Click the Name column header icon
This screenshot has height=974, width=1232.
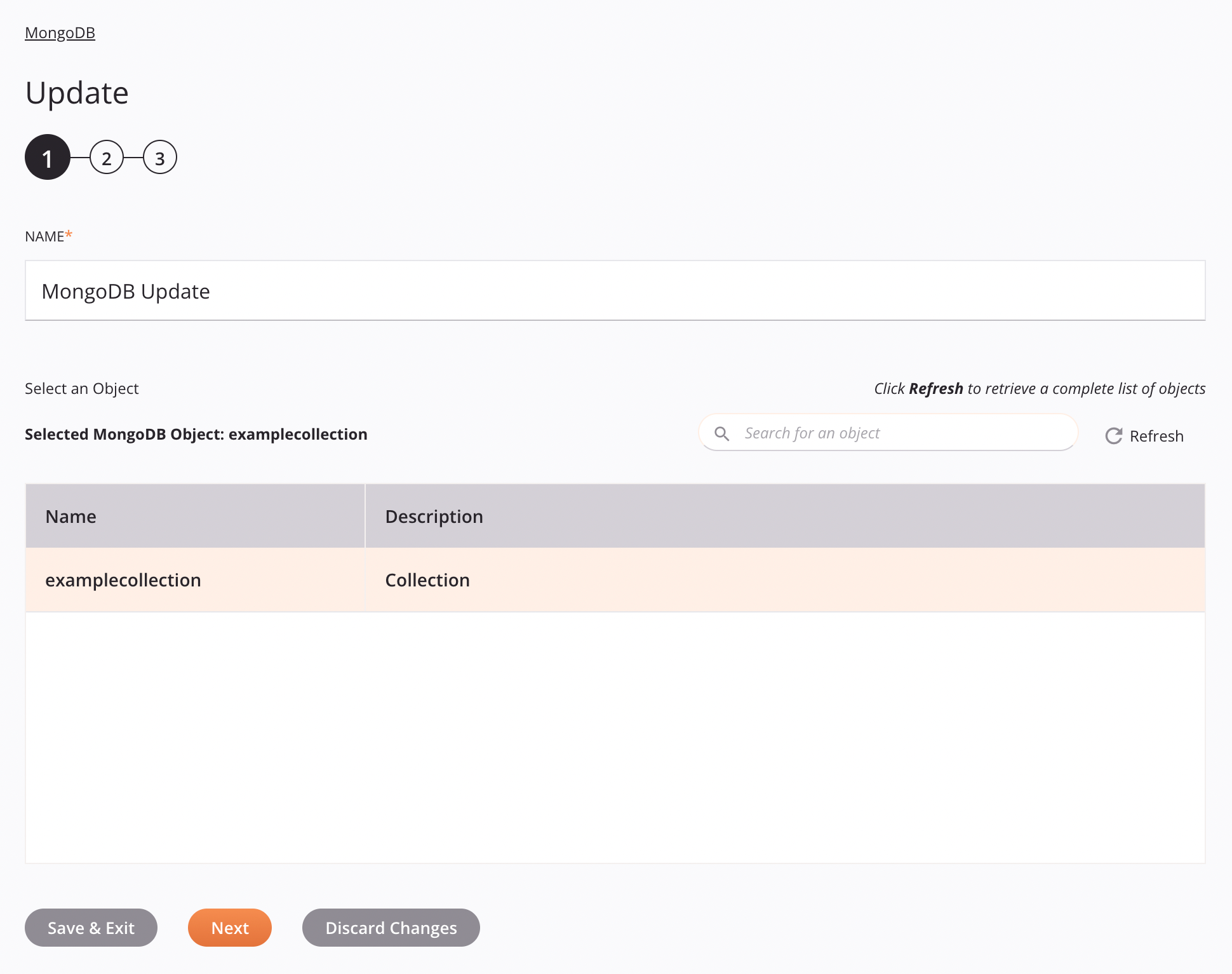70,516
